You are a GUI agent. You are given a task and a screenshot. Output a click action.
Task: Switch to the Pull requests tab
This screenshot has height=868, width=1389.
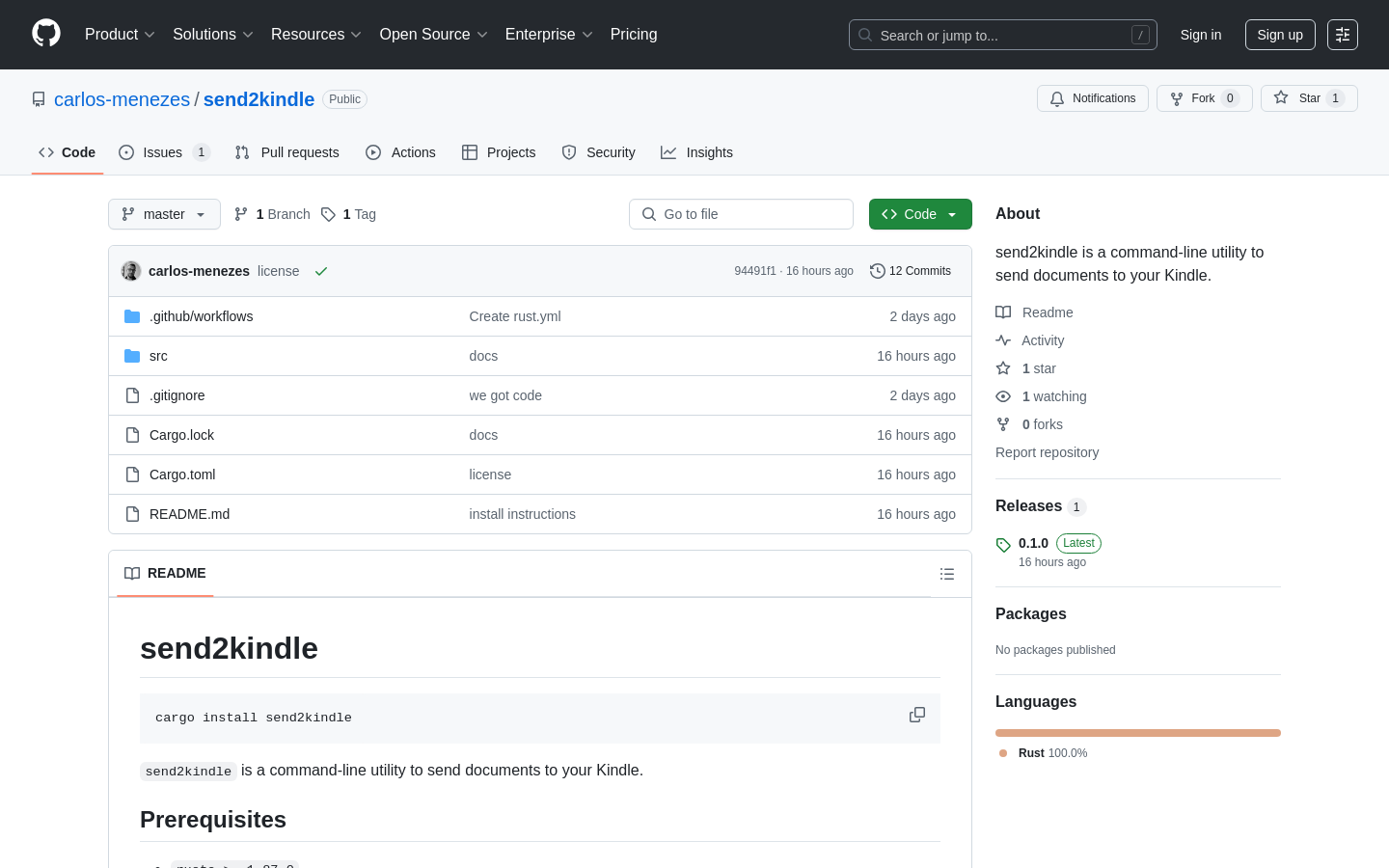[x=287, y=152]
